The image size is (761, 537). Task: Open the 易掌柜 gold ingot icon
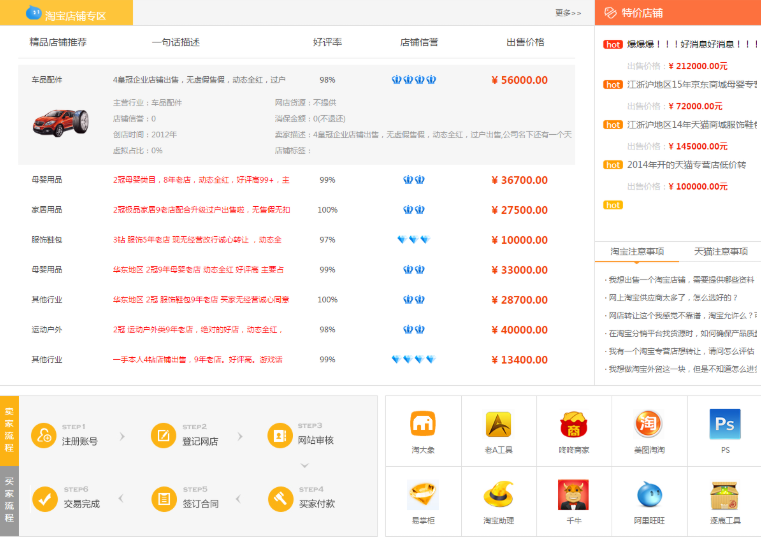423,494
